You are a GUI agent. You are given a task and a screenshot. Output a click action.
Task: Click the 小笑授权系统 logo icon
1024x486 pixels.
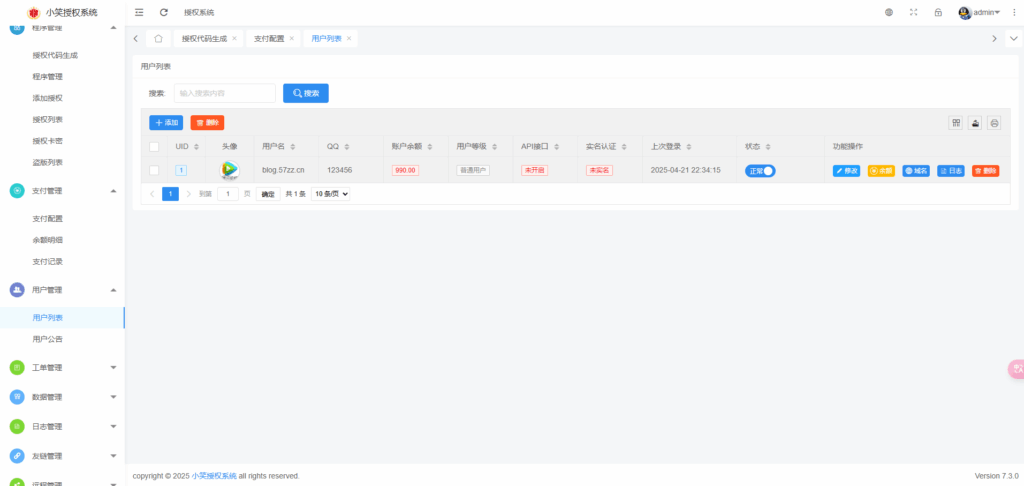point(33,12)
